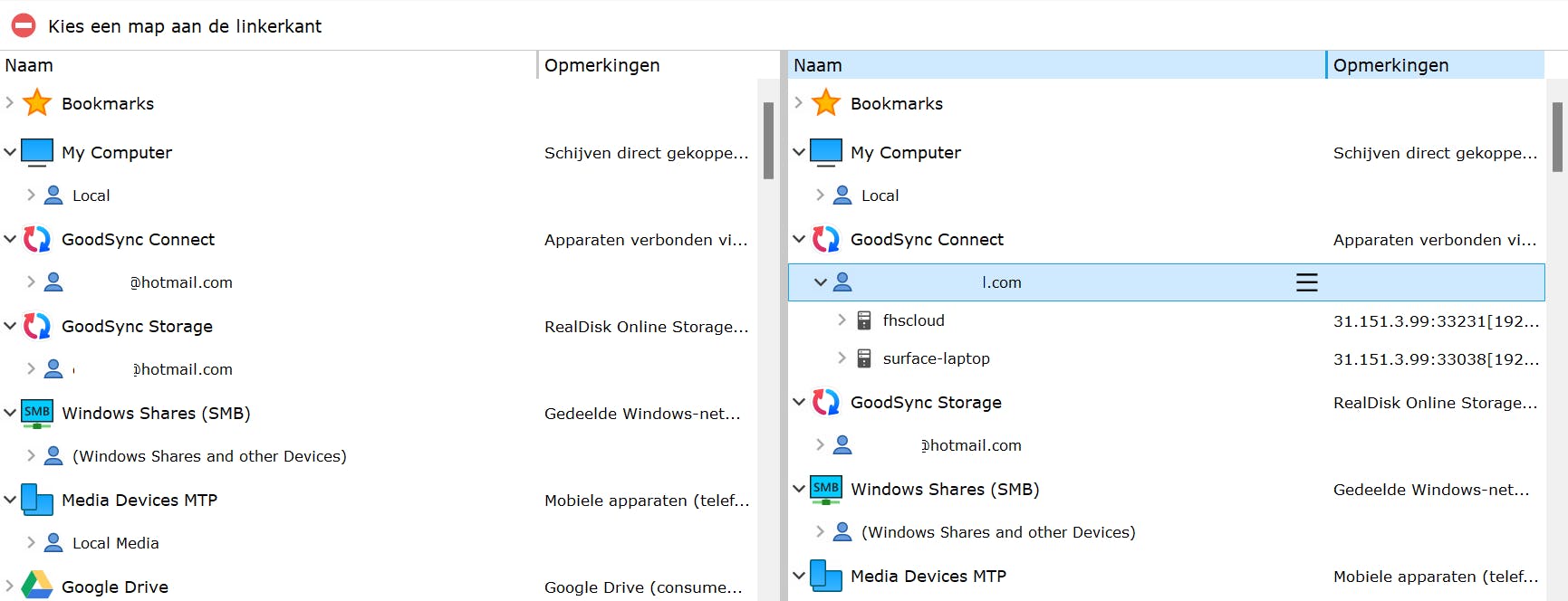
Task: Collapse the selected account row in right pane
Action: (820, 282)
